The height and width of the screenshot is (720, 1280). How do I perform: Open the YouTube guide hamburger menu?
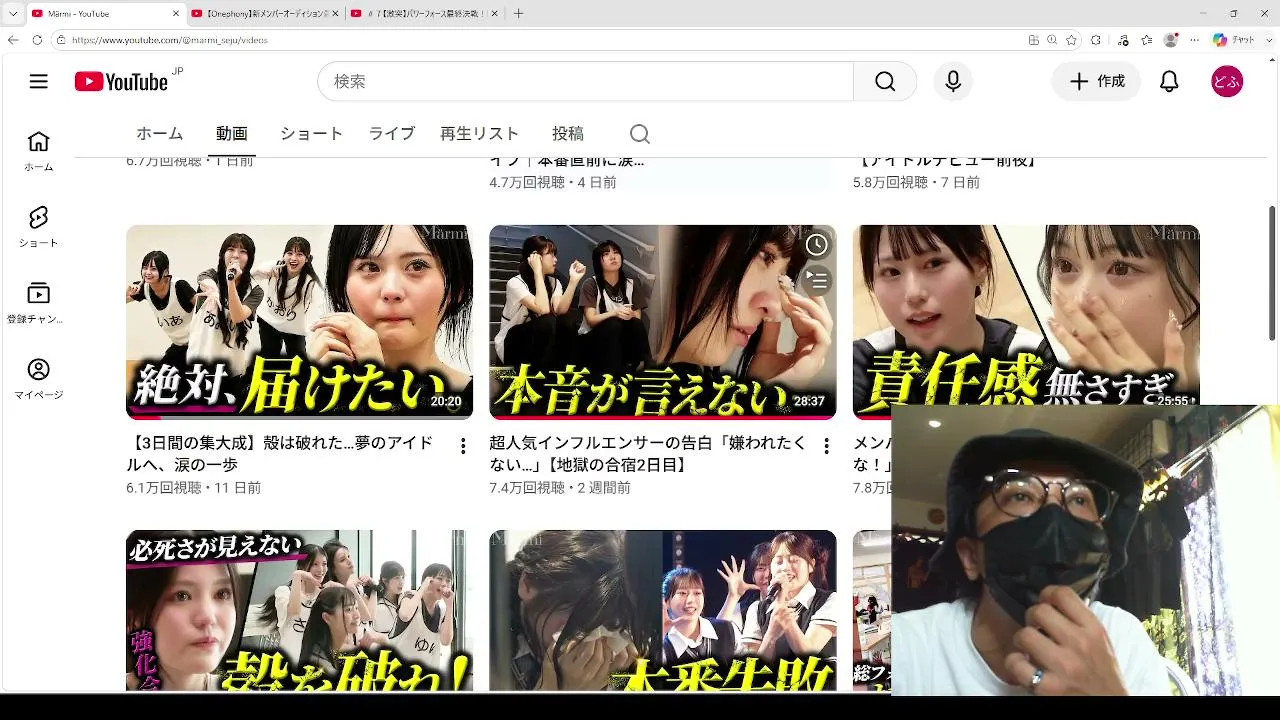(39, 82)
